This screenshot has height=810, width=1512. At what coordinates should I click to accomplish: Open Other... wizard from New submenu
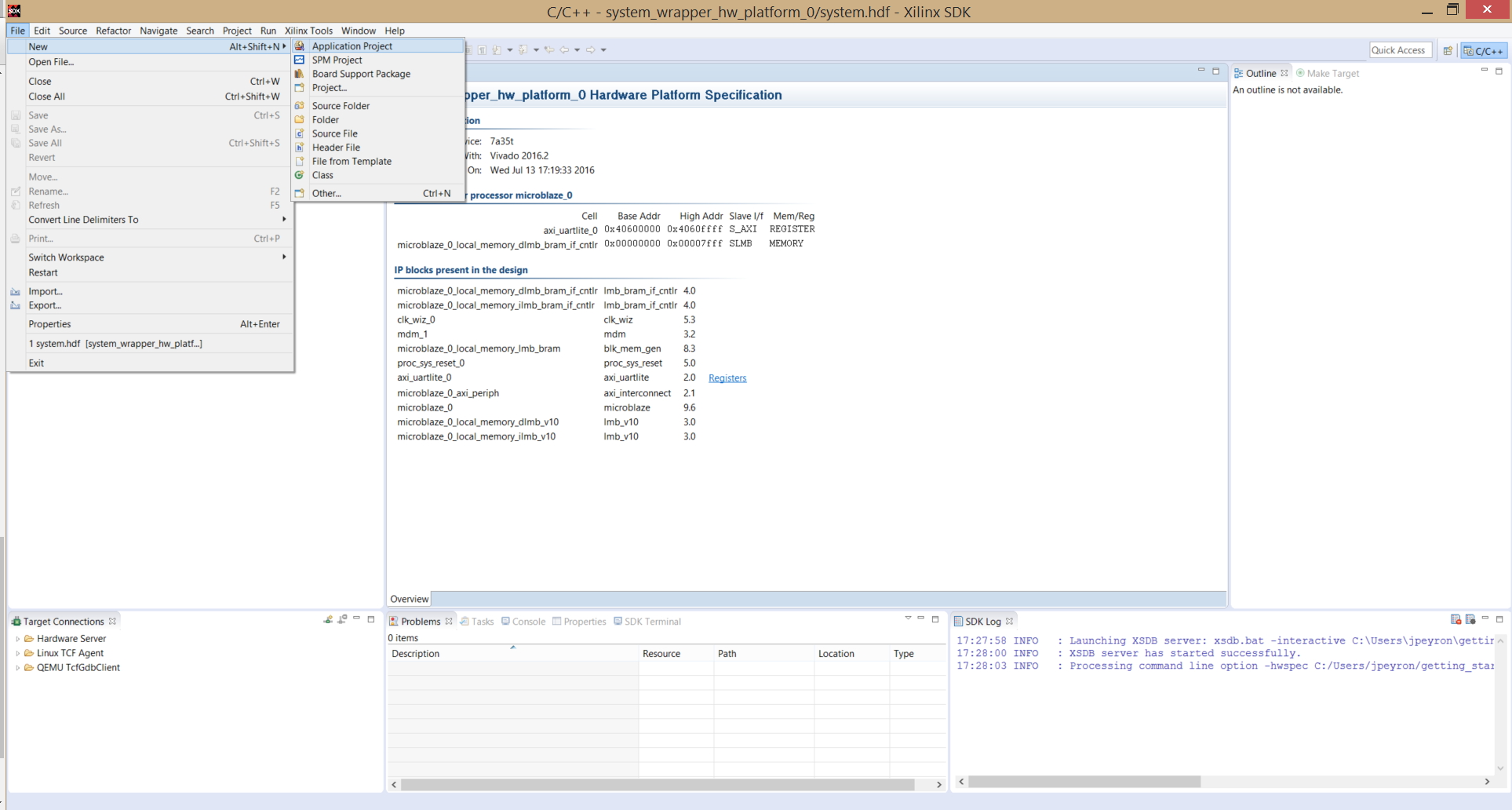(x=378, y=193)
